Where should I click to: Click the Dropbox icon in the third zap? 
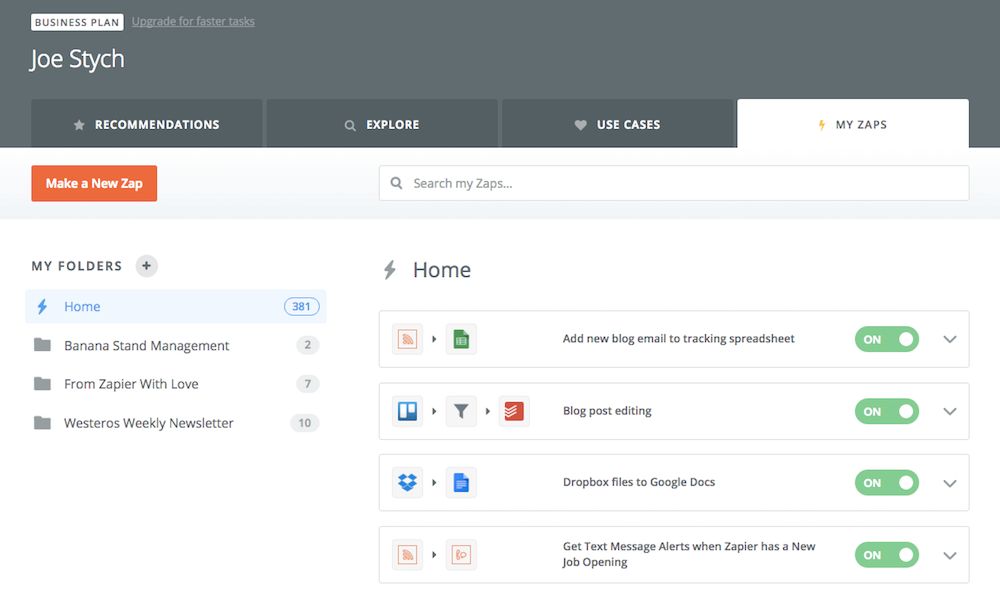pos(407,483)
